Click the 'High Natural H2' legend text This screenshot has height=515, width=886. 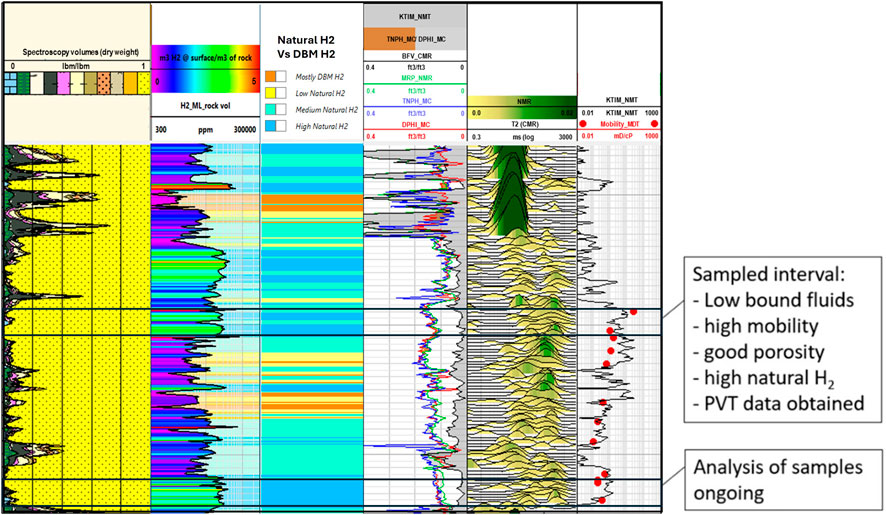pos(322,126)
